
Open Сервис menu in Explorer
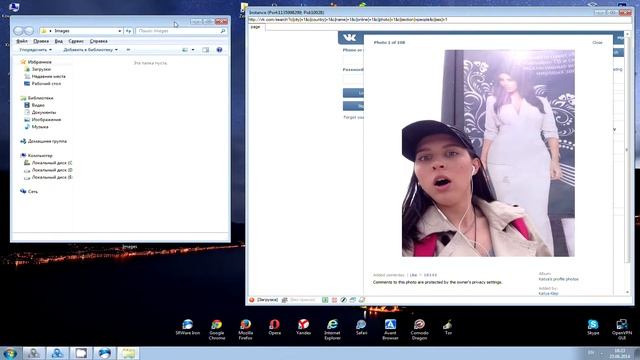pyautogui.click(x=76, y=41)
